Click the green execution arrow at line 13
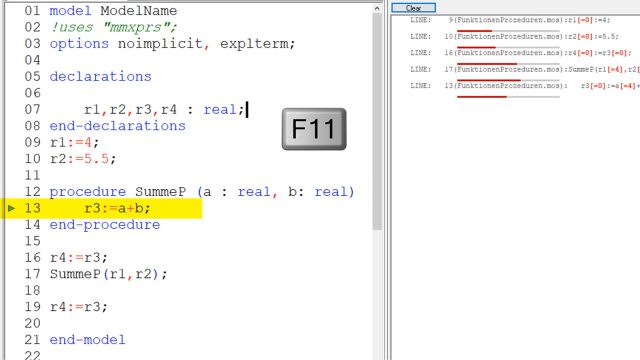Image resolution: width=640 pixels, height=360 pixels. click(11, 208)
